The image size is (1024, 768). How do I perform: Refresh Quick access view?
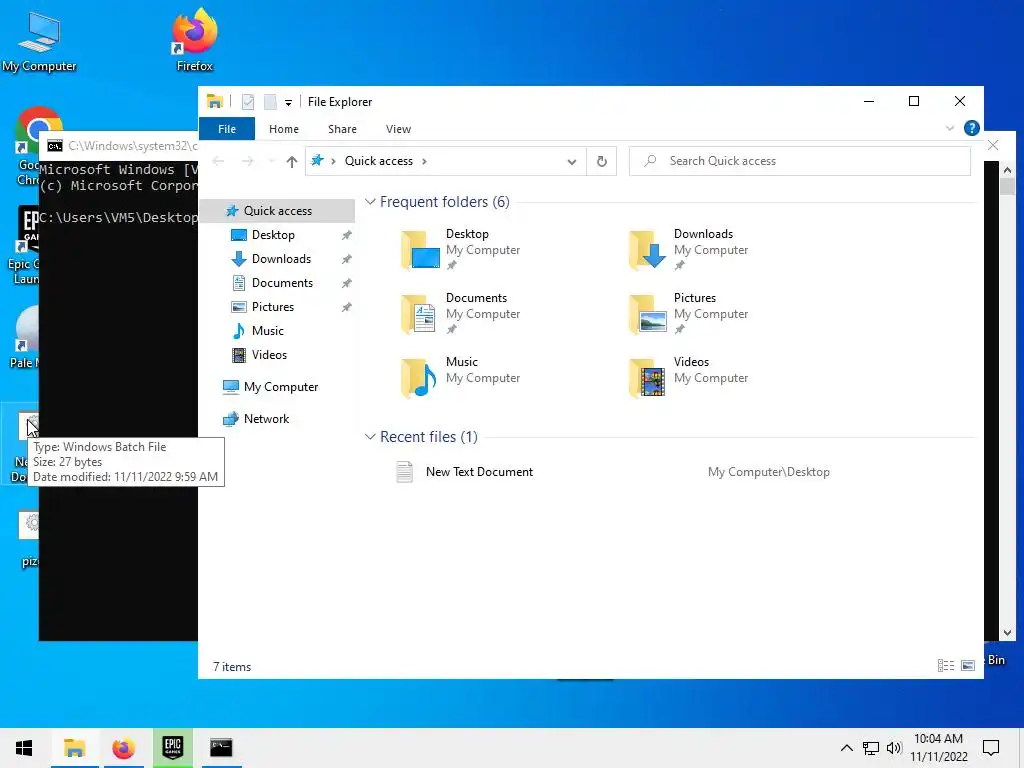pyautogui.click(x=601, y=161)
